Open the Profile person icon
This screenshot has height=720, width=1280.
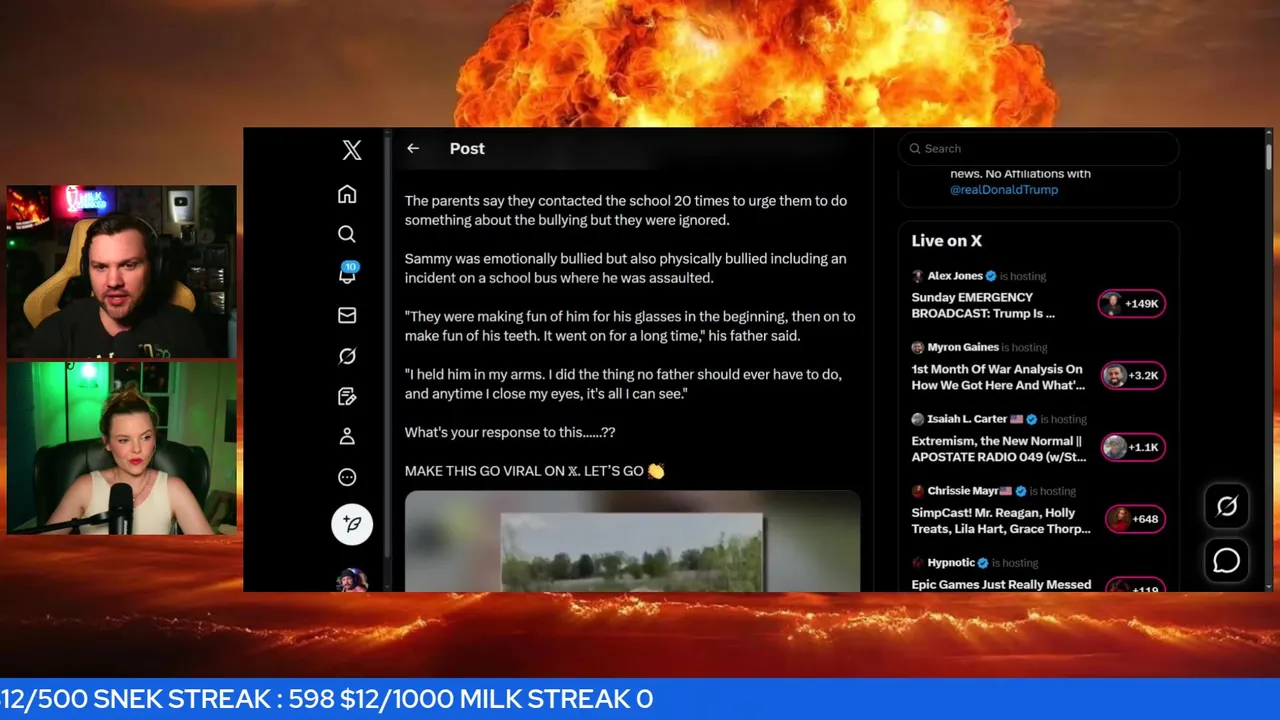coord(347,437)
